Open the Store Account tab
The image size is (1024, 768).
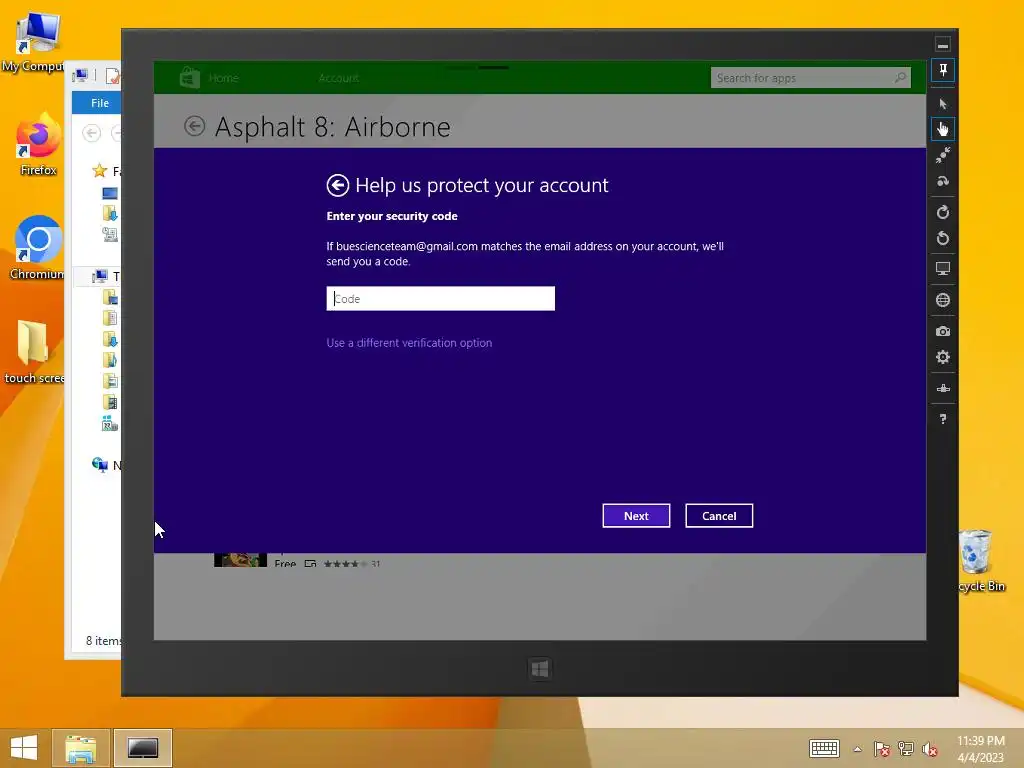coord(338,78)
